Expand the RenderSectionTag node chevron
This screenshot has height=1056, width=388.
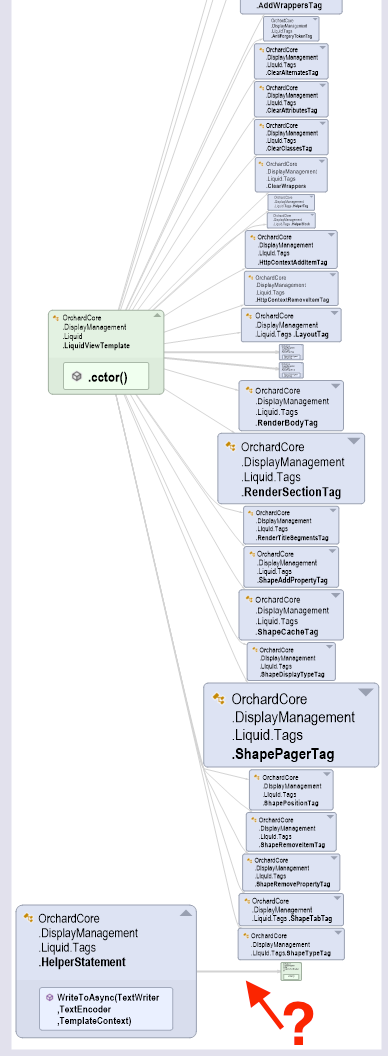pyautogui.click(x=354, y=440)
